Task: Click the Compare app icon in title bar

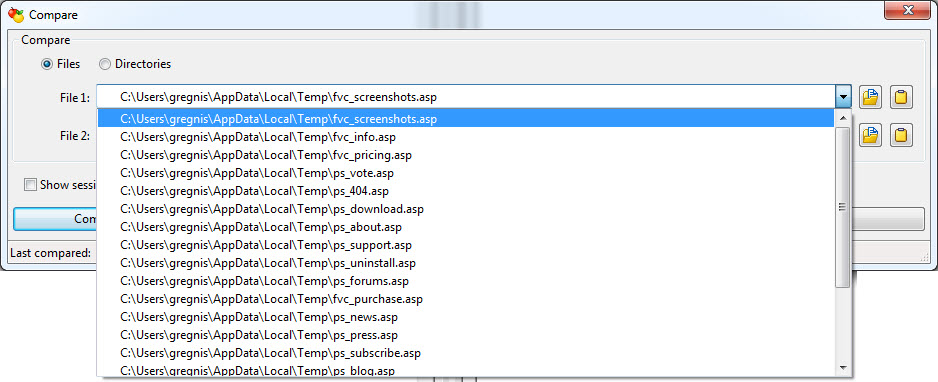Action: pyautogui.click(x=16, y=14)
